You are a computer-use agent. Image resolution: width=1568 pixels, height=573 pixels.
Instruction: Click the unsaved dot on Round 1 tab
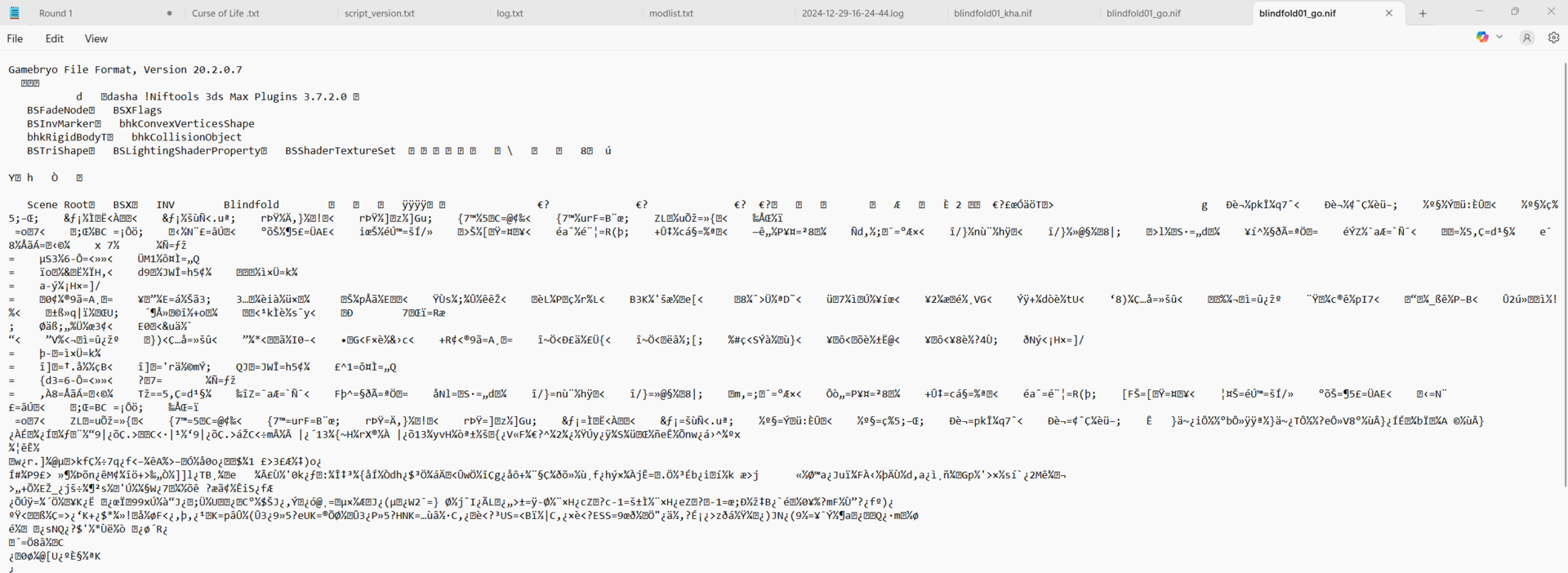[x=169, y=13]
